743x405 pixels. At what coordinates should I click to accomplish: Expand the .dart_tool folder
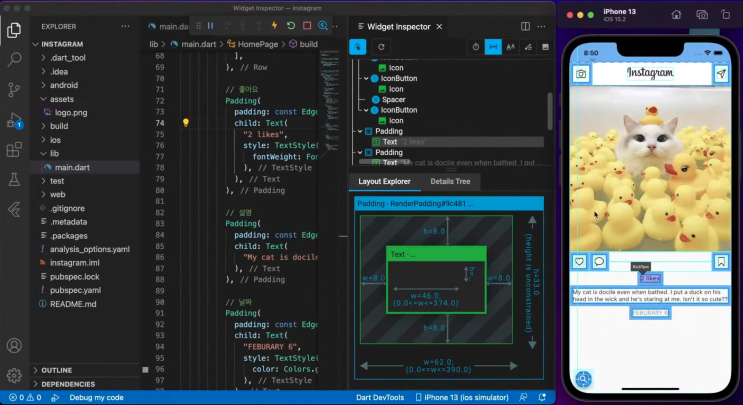pos(68,58)
